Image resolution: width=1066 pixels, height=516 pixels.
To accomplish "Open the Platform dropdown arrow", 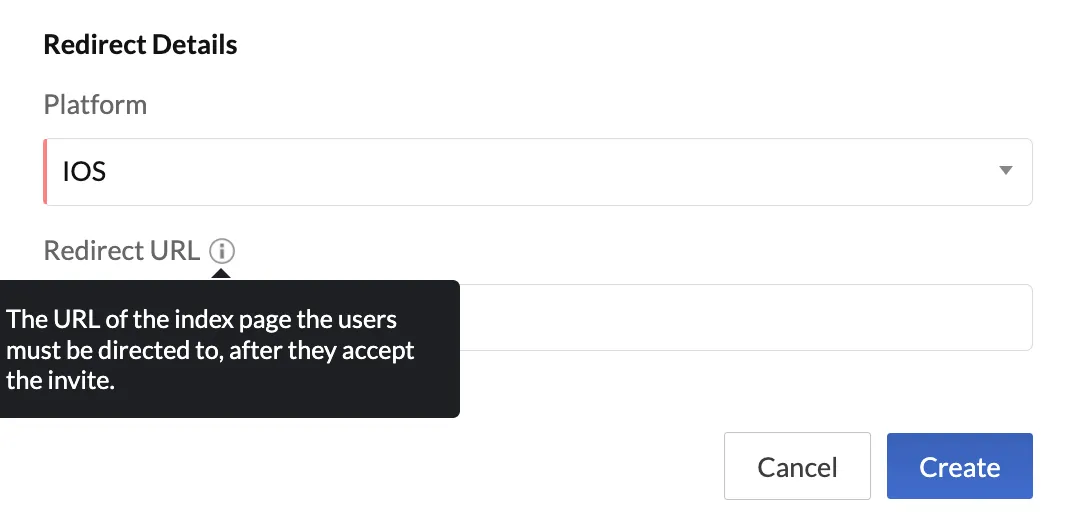I will pyautogui.click(x=1005, y=171).
